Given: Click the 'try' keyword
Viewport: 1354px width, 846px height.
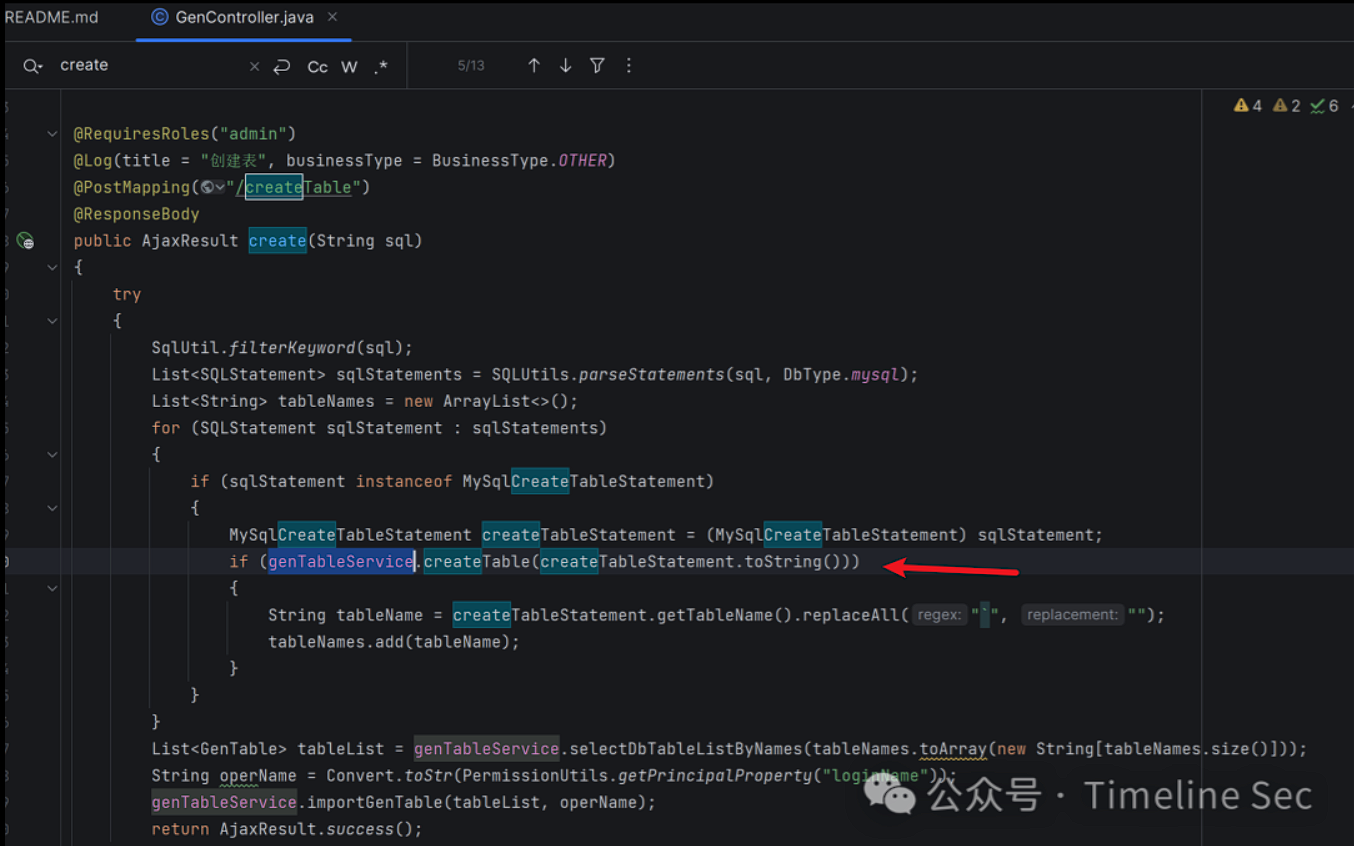Looking at the screenshot, I should (127, 294).
